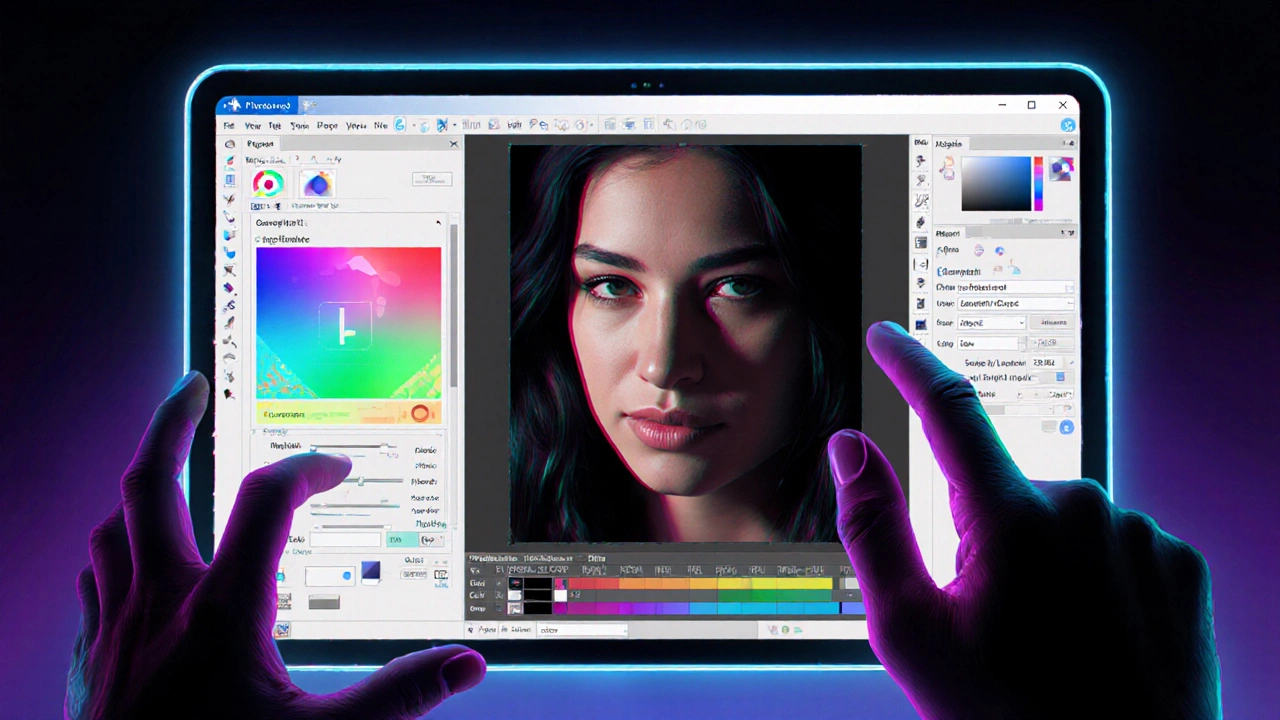Click the orange circle on the yellow gradient bar
This screenshot has height=720, width=1280.
(420, 414)
